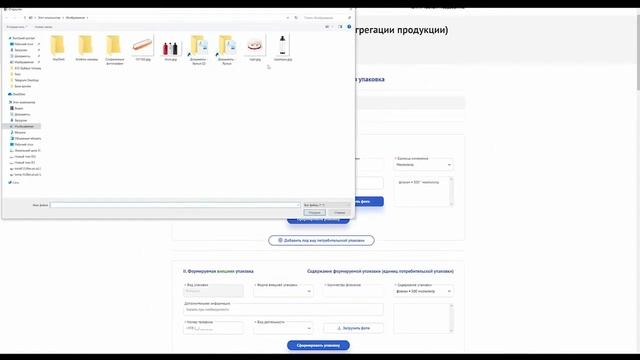This screenshot has width=640, height=360.
Task: Open the file type filter dropdown
Action: pyautogui.click(x=327, y=205)
